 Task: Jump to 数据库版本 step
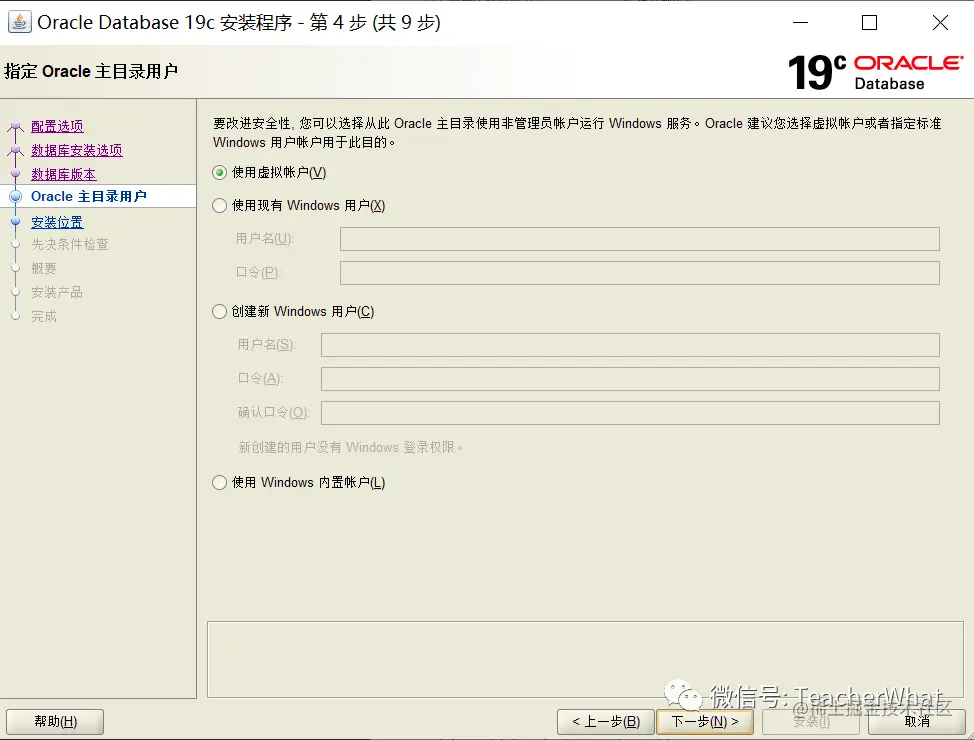tap(64, 174)
